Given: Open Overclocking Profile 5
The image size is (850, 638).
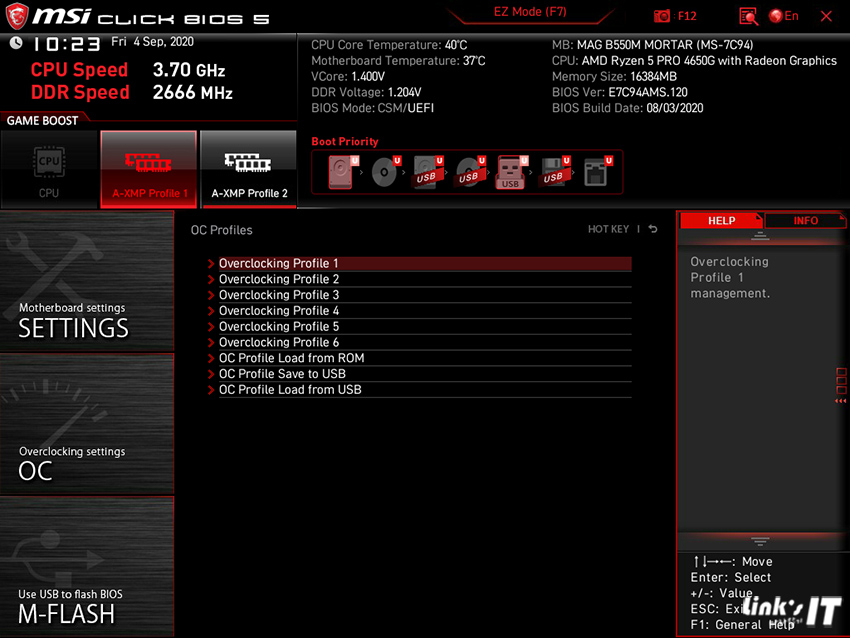Looking at the screenshot, I should point(424,326).
